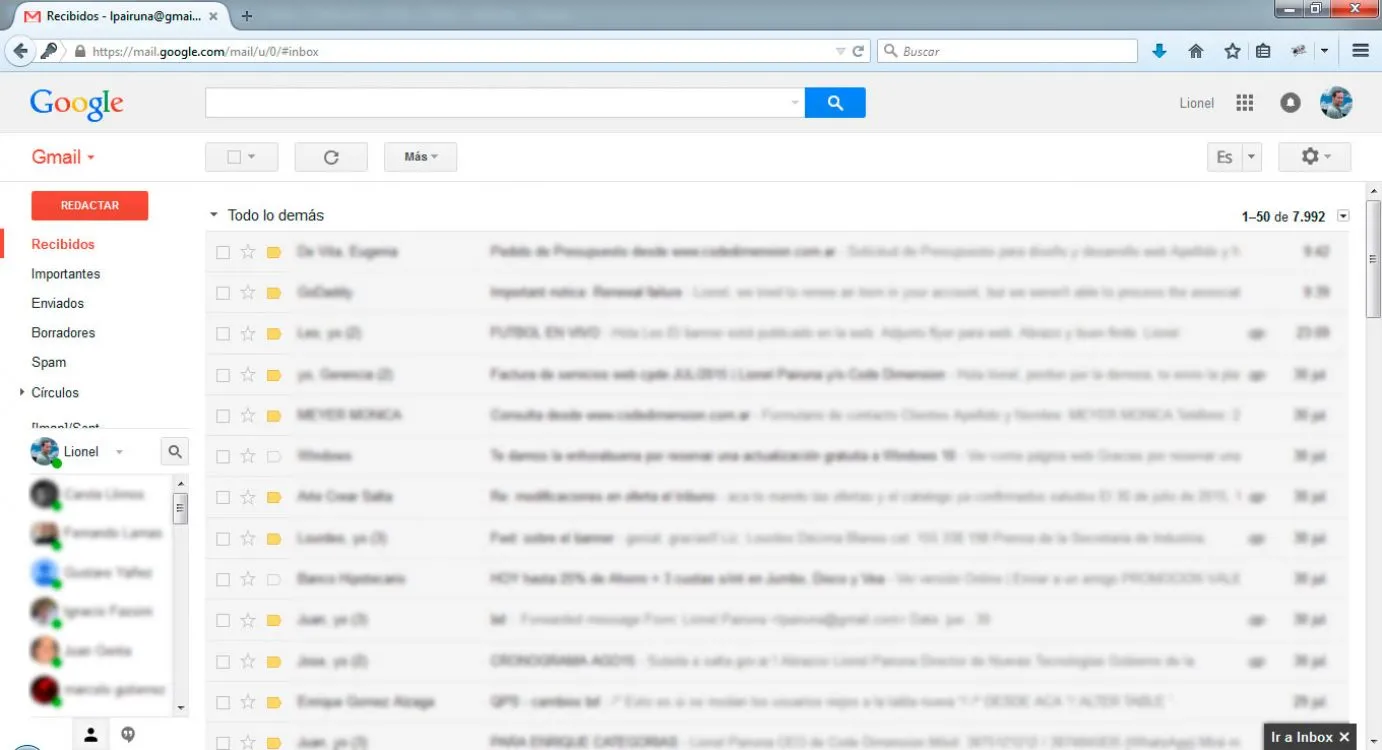Check the Banco Hipotecario email checkbox
1382x750 pixels.
tap(223, 580)
